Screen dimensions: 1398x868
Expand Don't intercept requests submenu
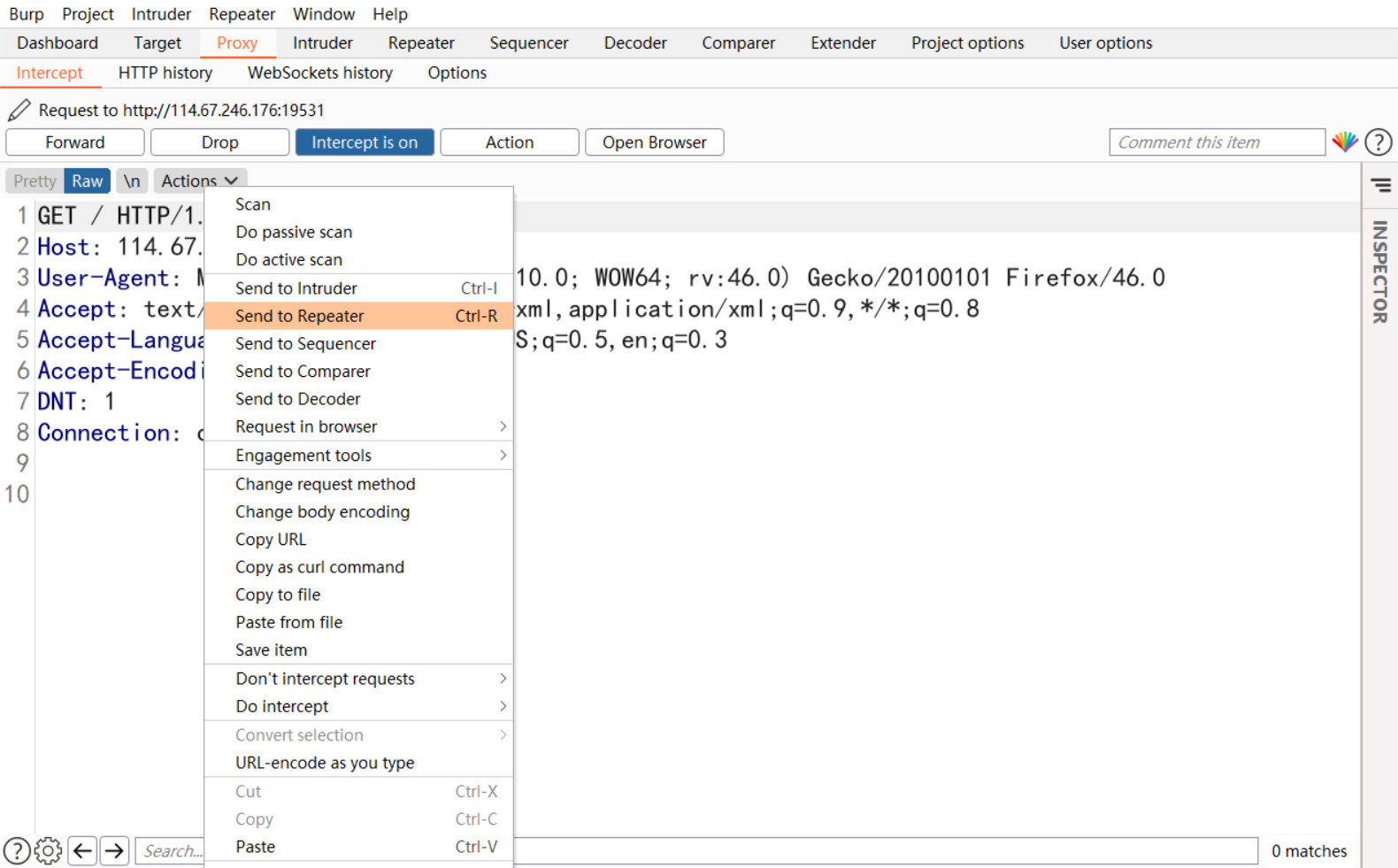pyautogui.click(x=358, y=679)
